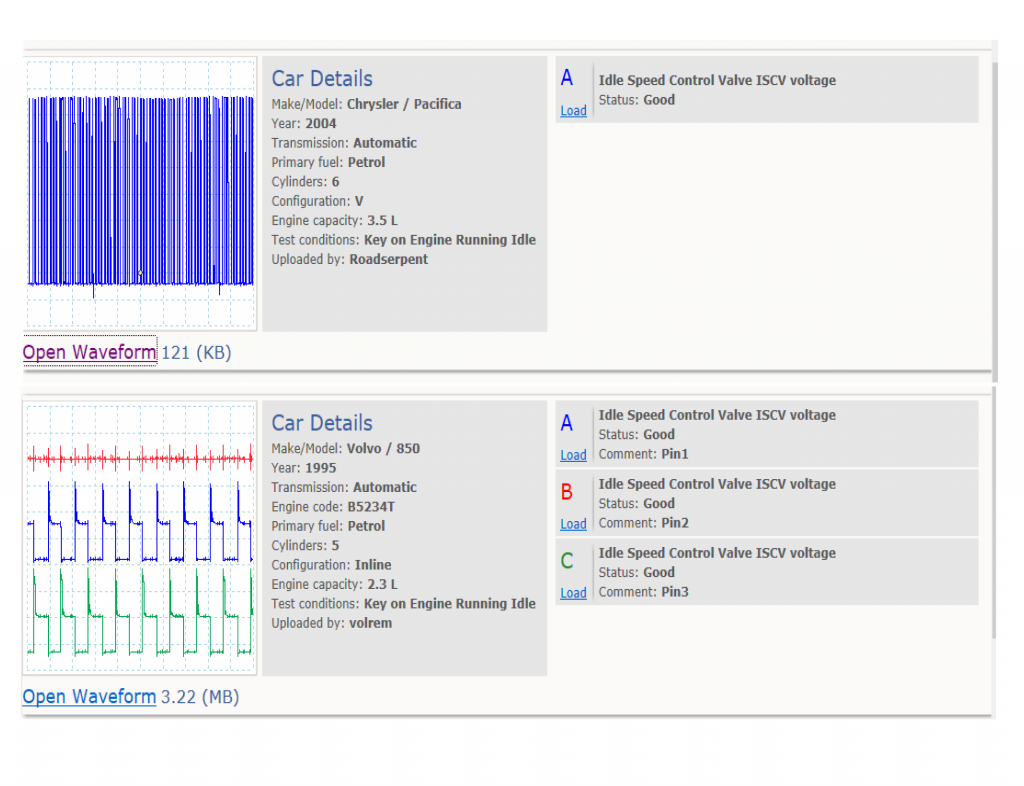Click the red trace in Volvo thumbnail
1024x786 pixels.
click(x=140, y=459)
